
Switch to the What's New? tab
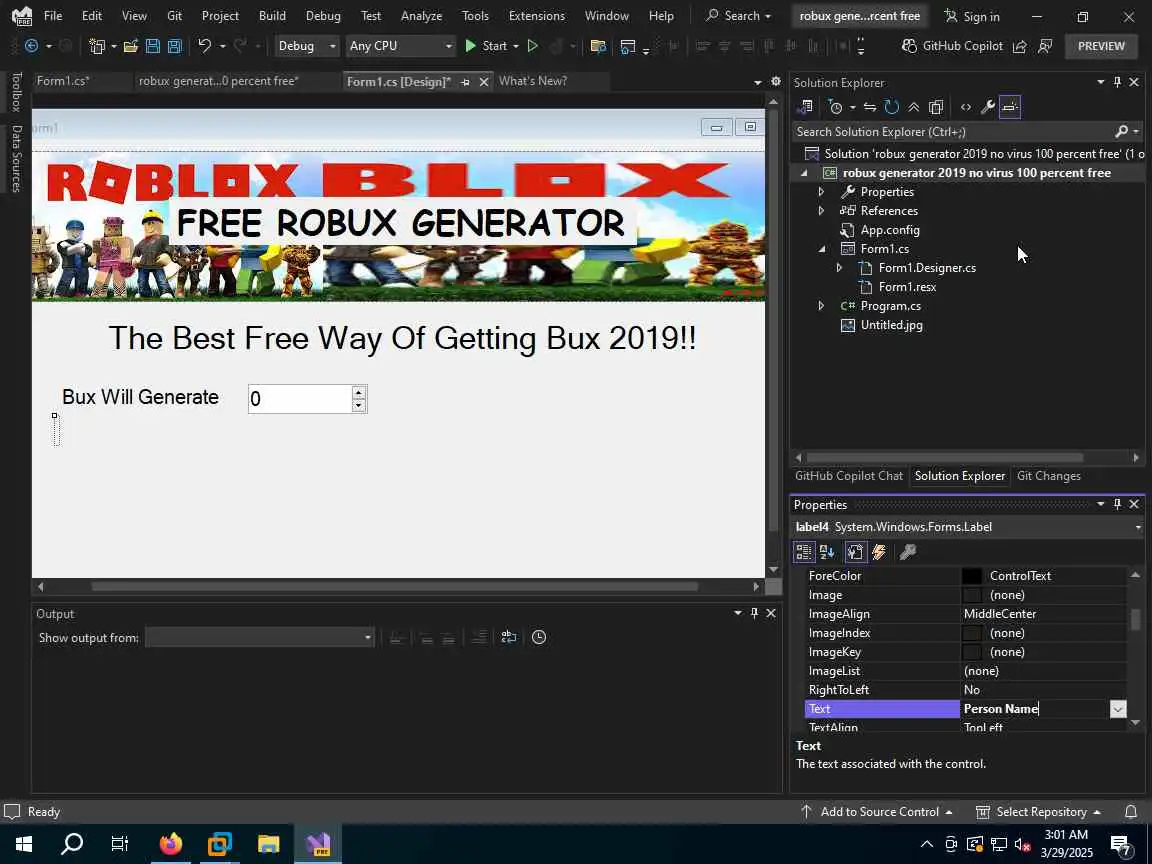(533, 81)
